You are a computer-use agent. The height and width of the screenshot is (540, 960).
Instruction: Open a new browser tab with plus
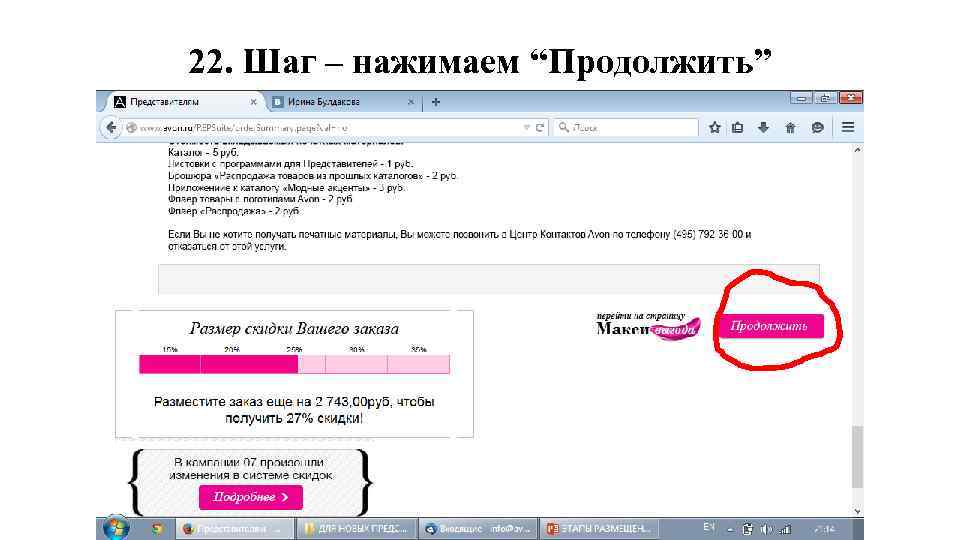[436, 102]
